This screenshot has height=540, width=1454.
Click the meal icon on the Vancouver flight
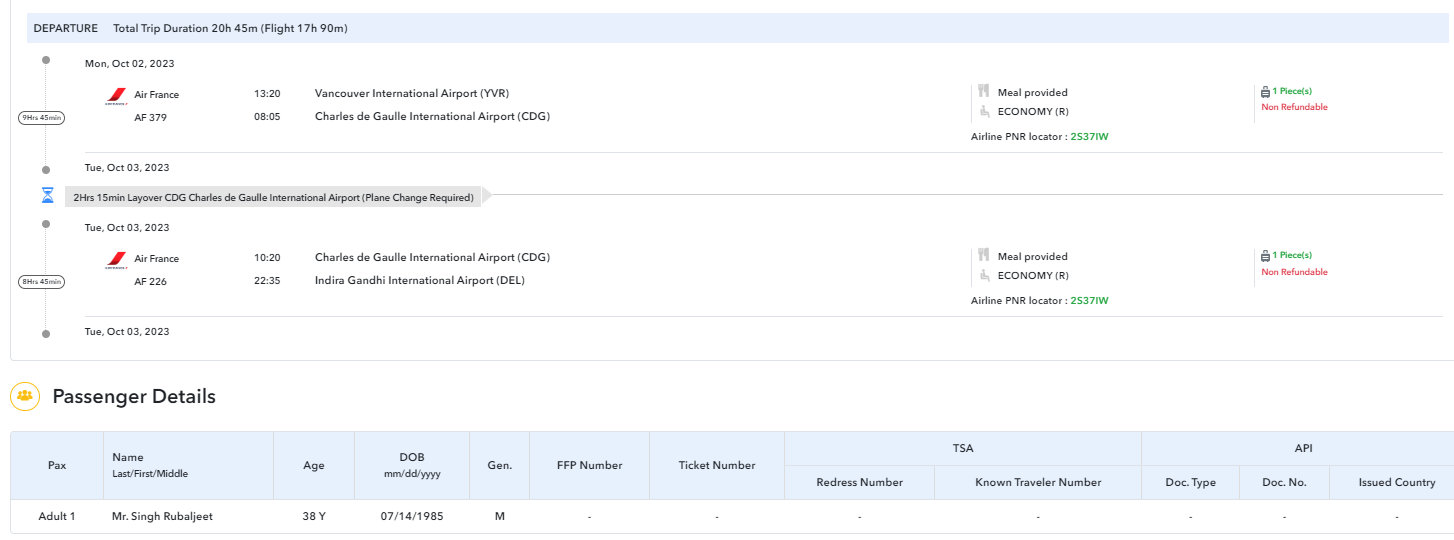click(984, 92)
